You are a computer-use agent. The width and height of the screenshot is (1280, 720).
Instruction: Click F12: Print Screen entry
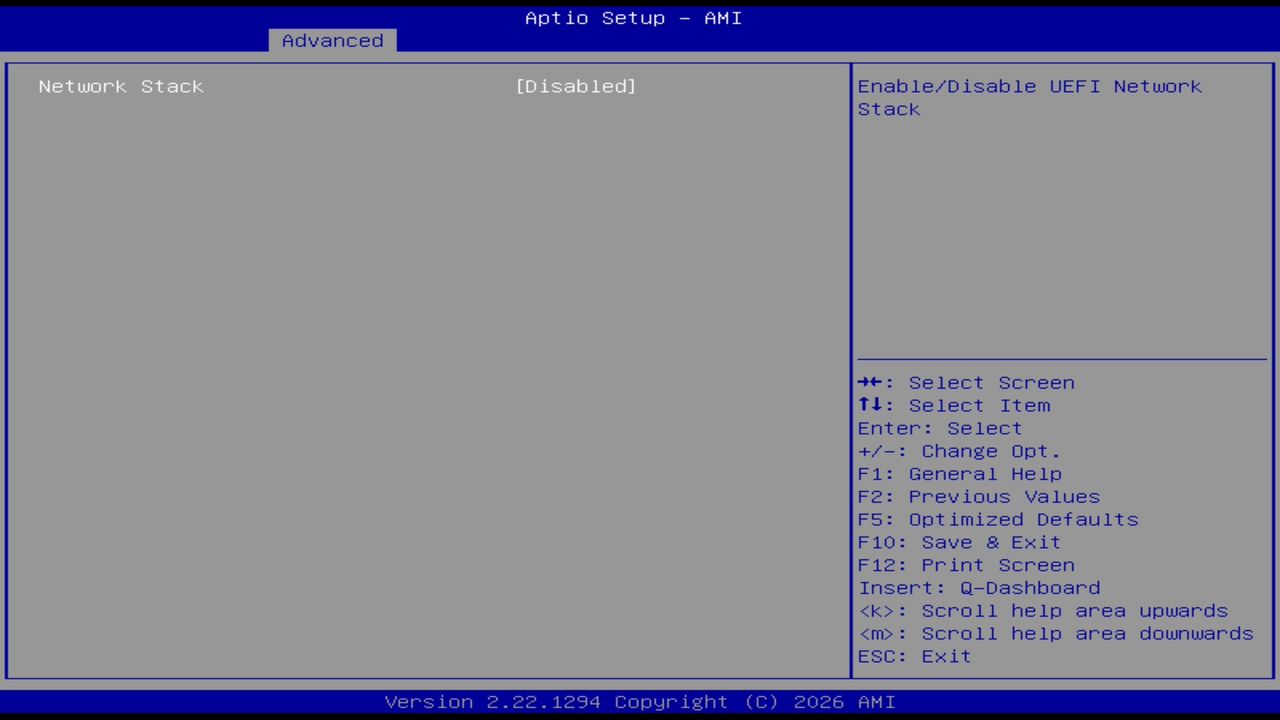(x=966, y=565)
